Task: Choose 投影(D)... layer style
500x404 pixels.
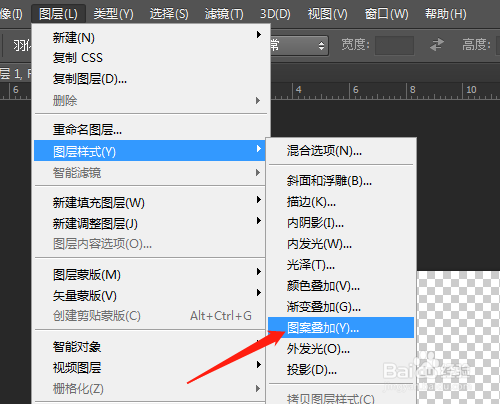Action: point(341,370)
